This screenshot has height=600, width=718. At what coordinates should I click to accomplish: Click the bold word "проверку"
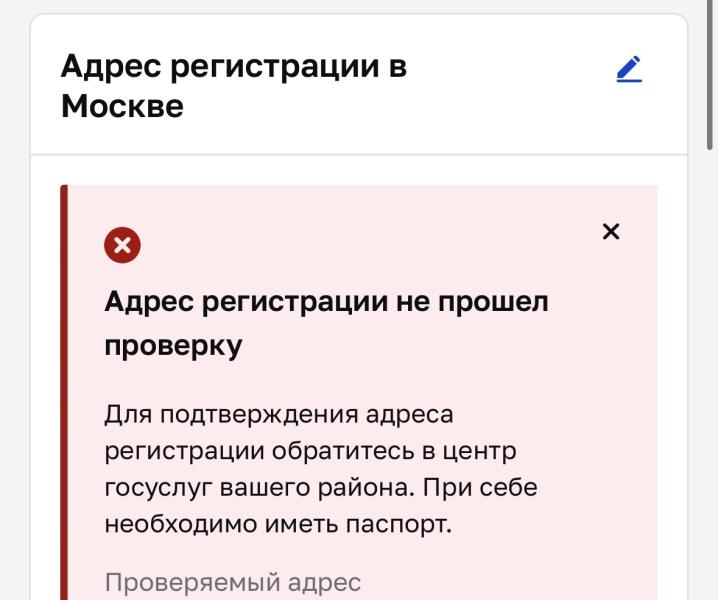click(x=173, y=346)
